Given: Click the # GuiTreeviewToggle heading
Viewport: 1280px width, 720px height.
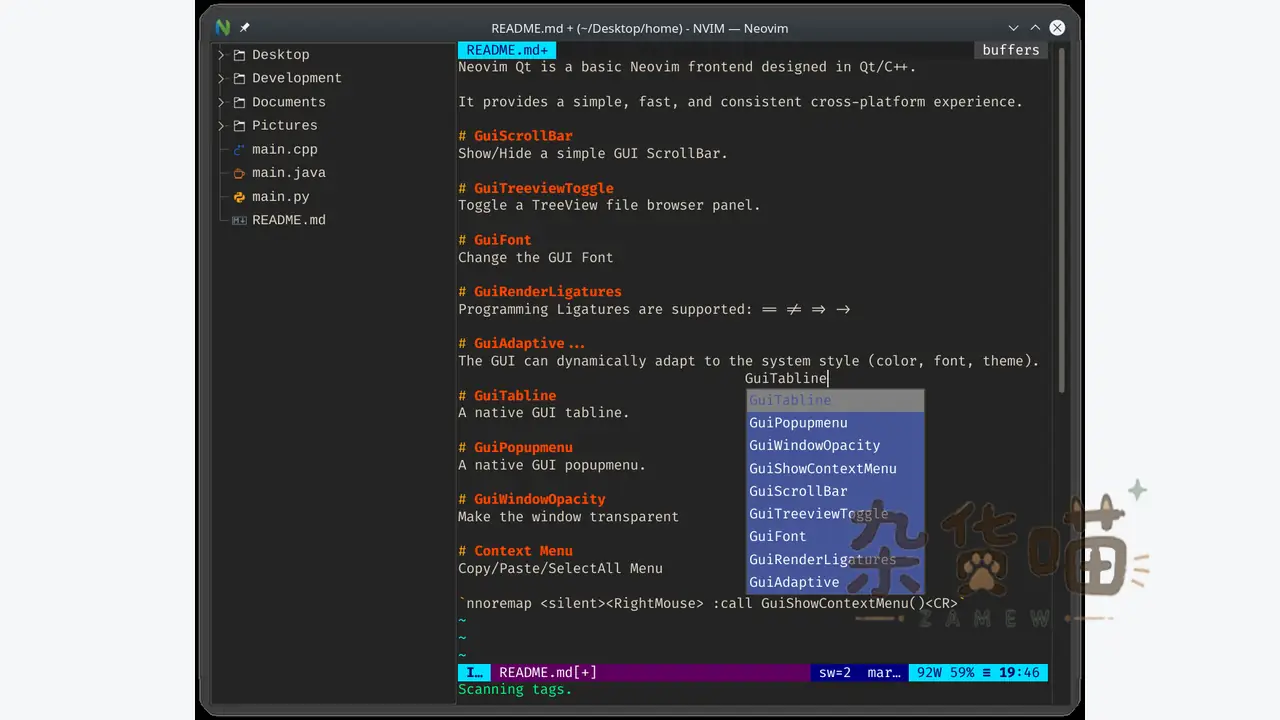Looking at the screenshot, I should (x=536, y=188).
